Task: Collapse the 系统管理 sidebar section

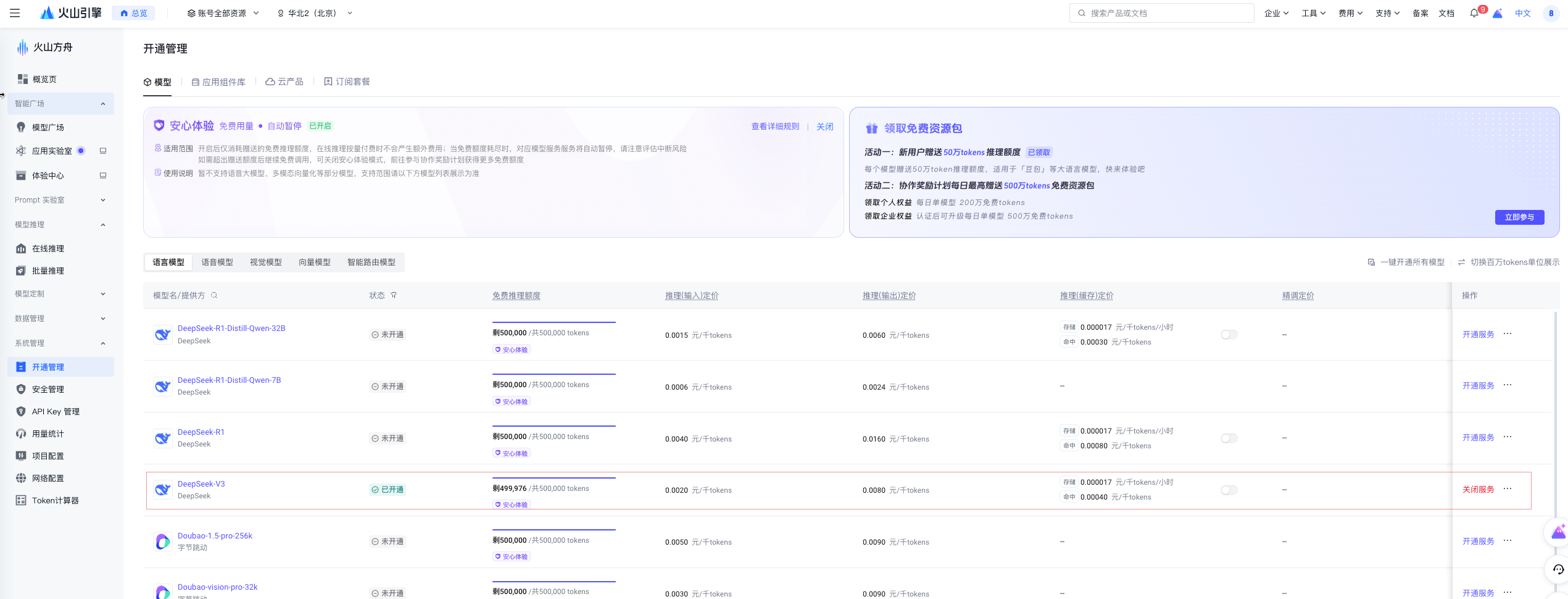Action: (x=60, y=343)
